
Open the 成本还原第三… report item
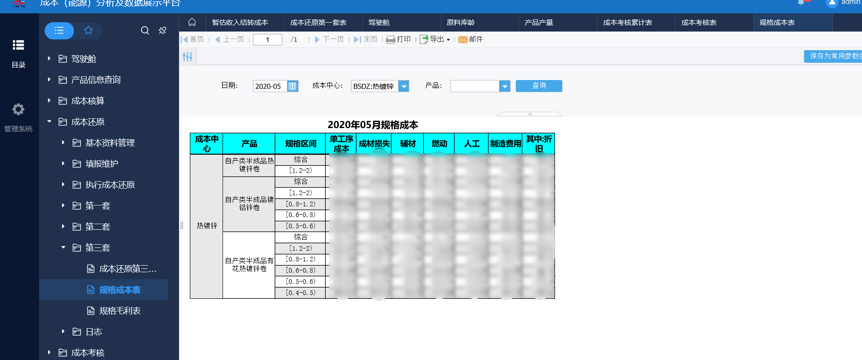(128, 269)
